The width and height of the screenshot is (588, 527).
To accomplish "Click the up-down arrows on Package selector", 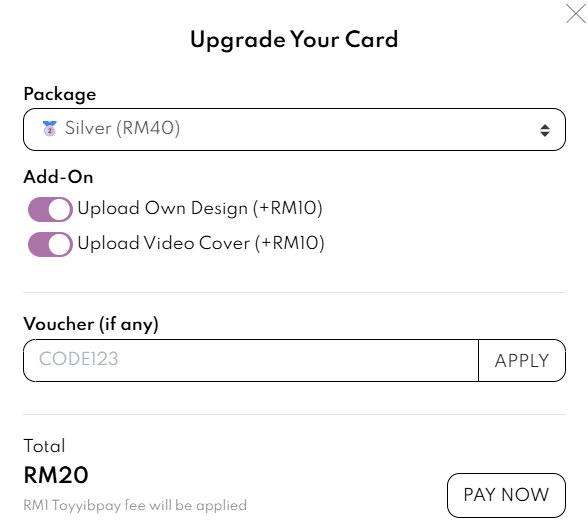I will [544, 130].
